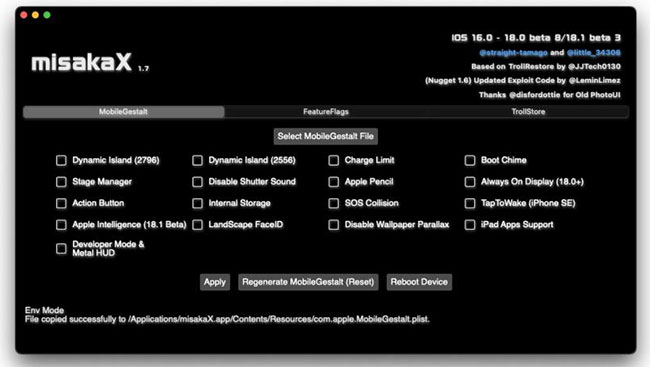Close the misakaX window

pyautogui.click(x=24, y=15)
